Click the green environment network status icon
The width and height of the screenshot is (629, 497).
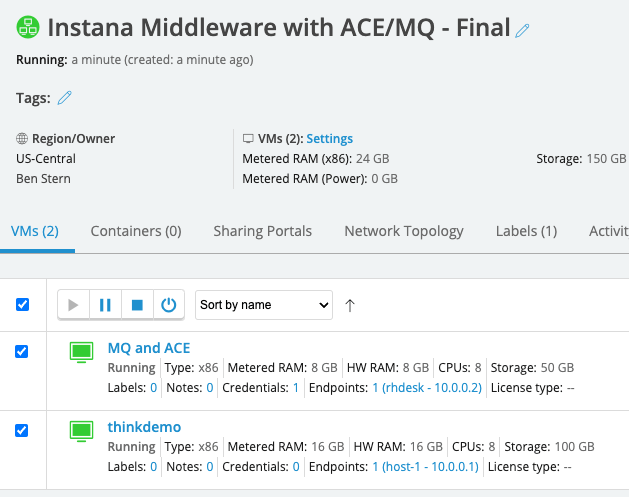click(x=28, y=27)
